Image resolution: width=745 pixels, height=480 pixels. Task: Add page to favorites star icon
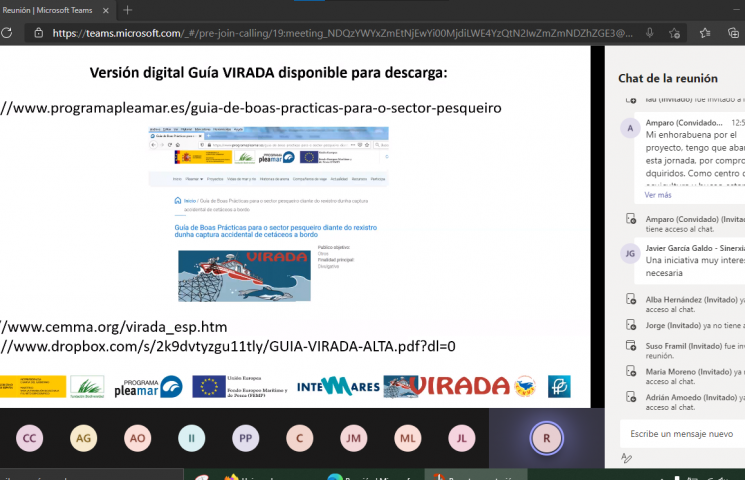674,33
